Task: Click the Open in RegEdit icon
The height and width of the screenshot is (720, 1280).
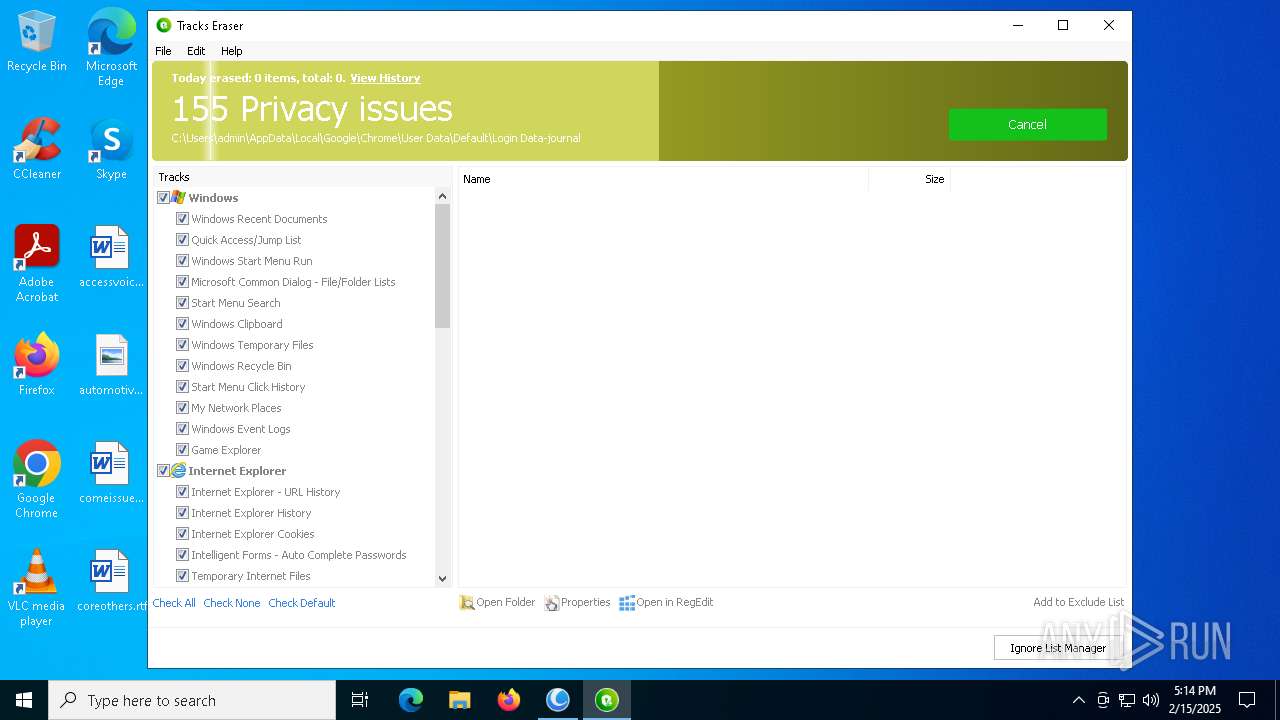Action: (627, 603)
